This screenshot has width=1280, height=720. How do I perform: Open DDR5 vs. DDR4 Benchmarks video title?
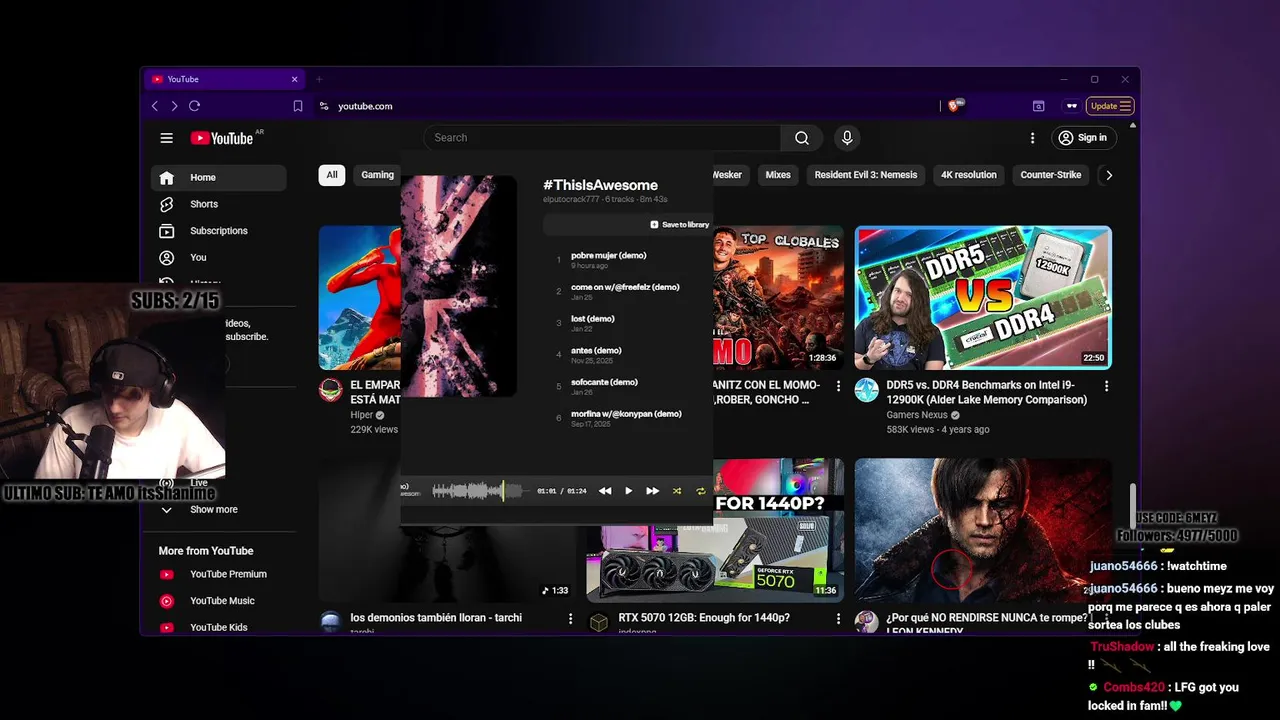tap(986, 392)
